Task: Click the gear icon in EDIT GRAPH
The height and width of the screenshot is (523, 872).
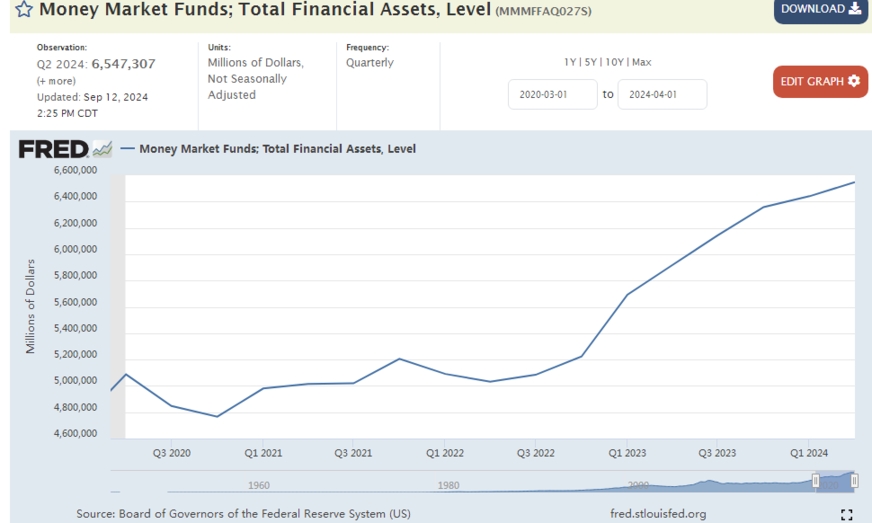Action: tap(853, 81)
